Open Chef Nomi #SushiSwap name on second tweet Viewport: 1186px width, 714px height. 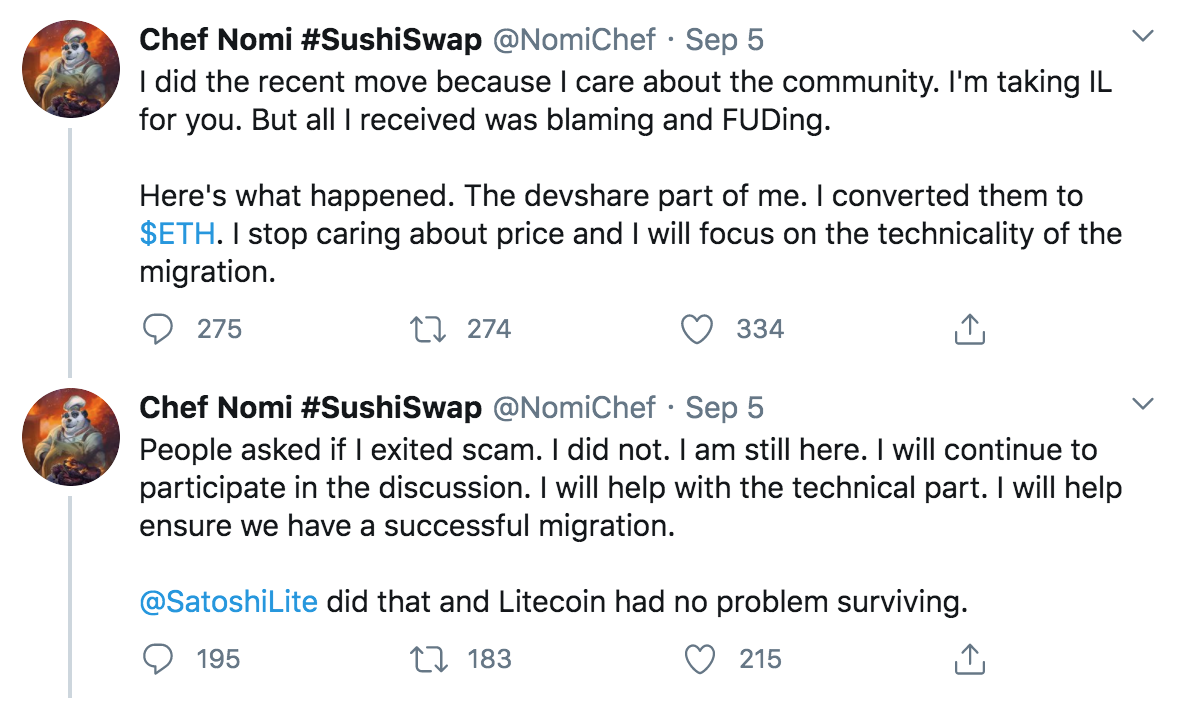[311, 407]
